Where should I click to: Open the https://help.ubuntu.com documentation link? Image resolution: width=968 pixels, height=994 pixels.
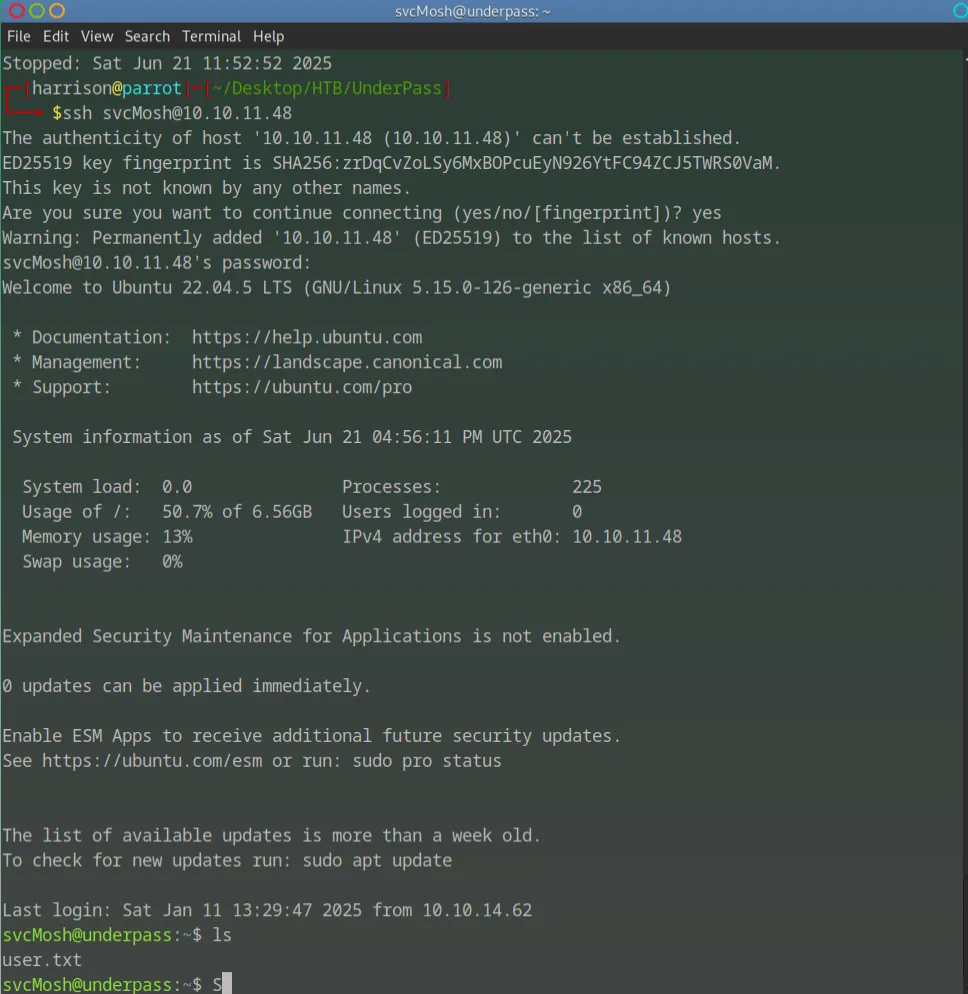[x=307, y=337]
